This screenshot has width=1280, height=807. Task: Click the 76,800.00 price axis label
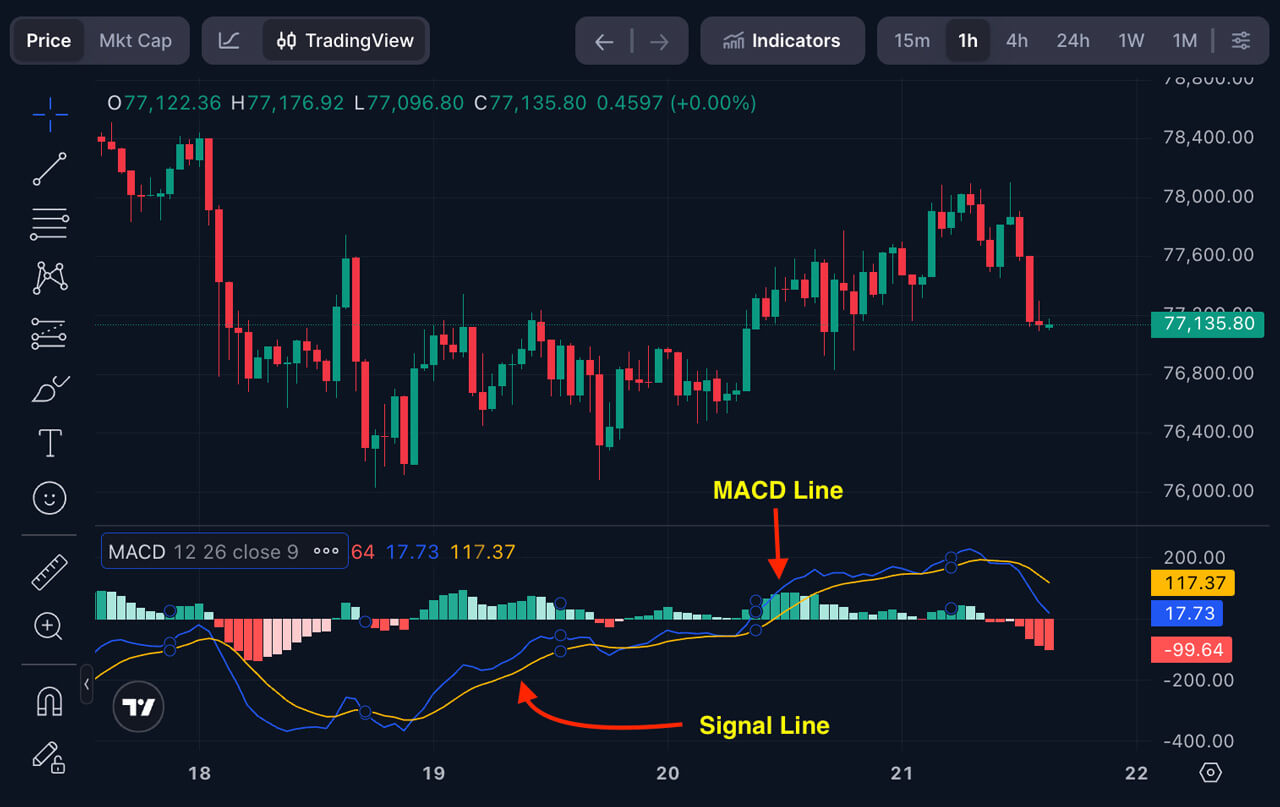(1208, 373)
